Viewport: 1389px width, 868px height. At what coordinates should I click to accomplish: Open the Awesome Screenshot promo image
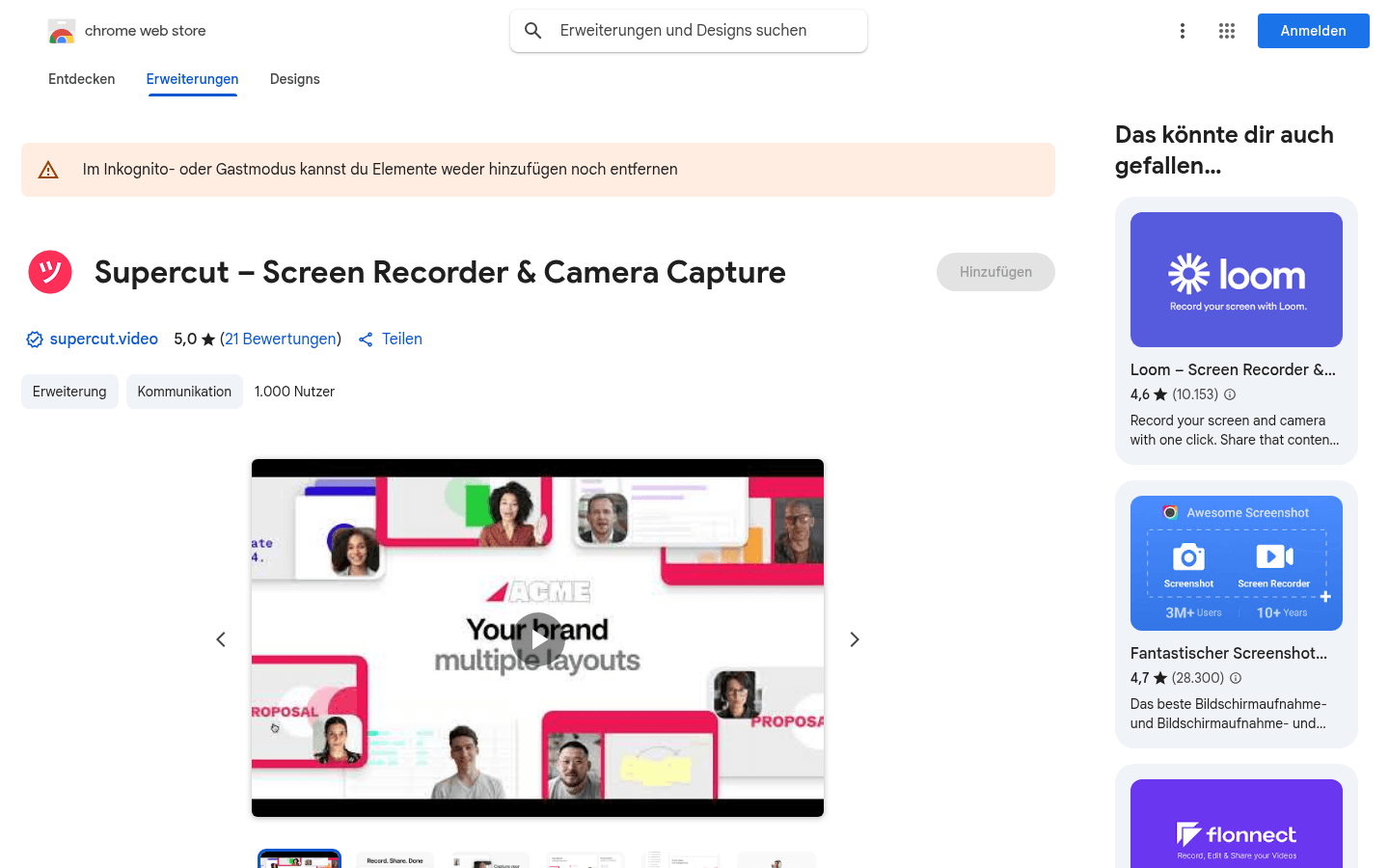pos(1237,563)
